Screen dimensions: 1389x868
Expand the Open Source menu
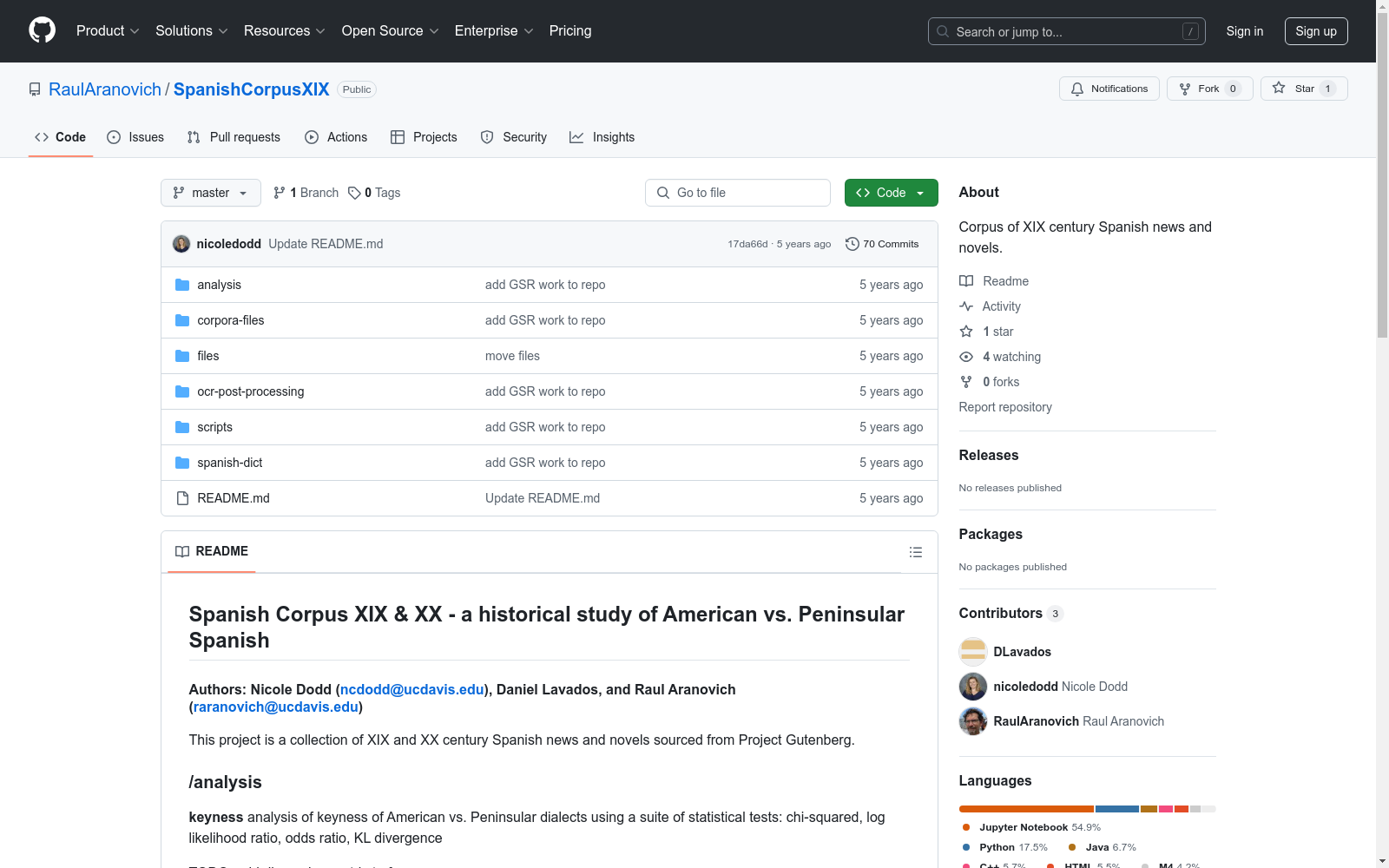(390, 30)
